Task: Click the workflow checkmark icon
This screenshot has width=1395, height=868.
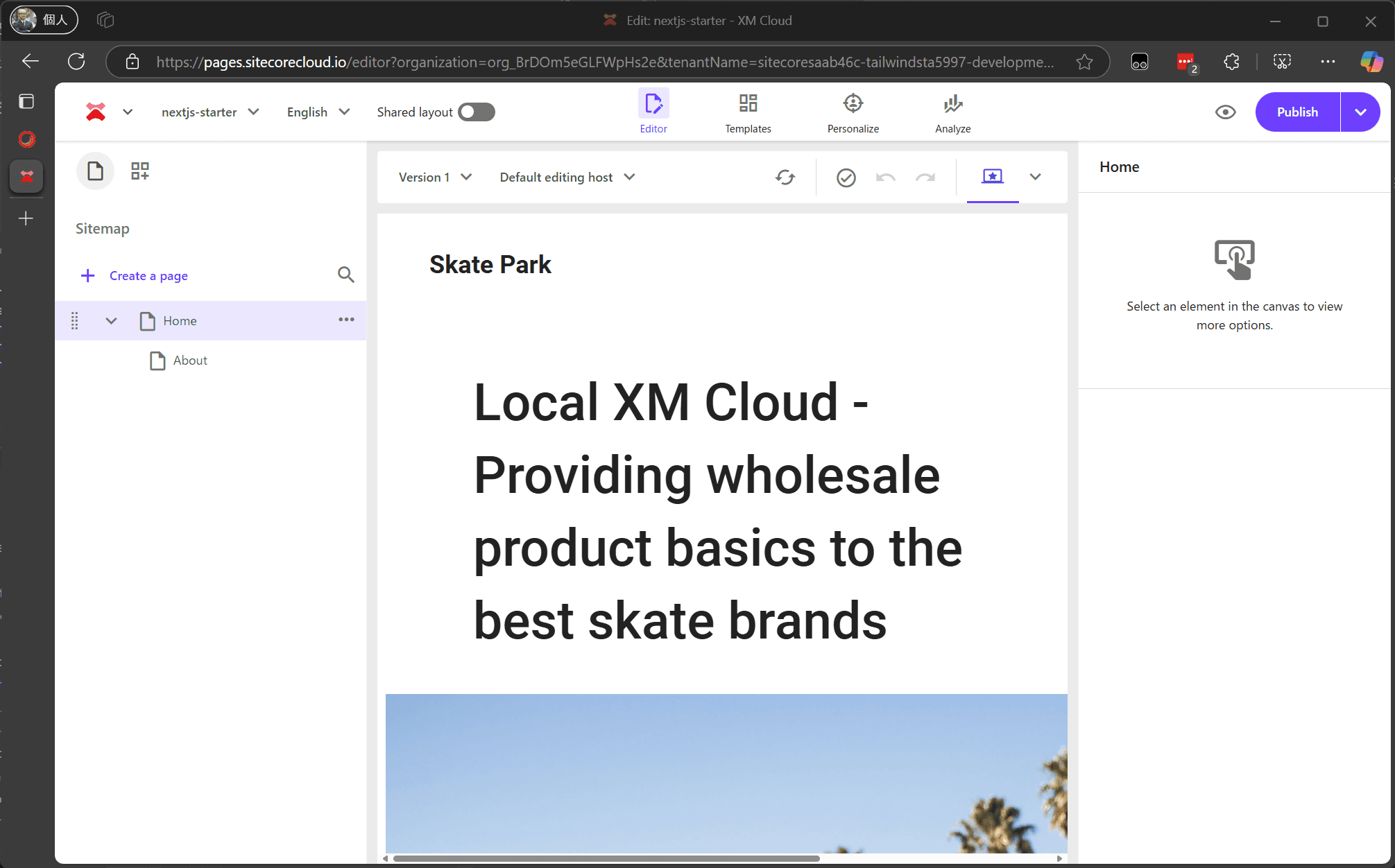Action: pos(846,177)
